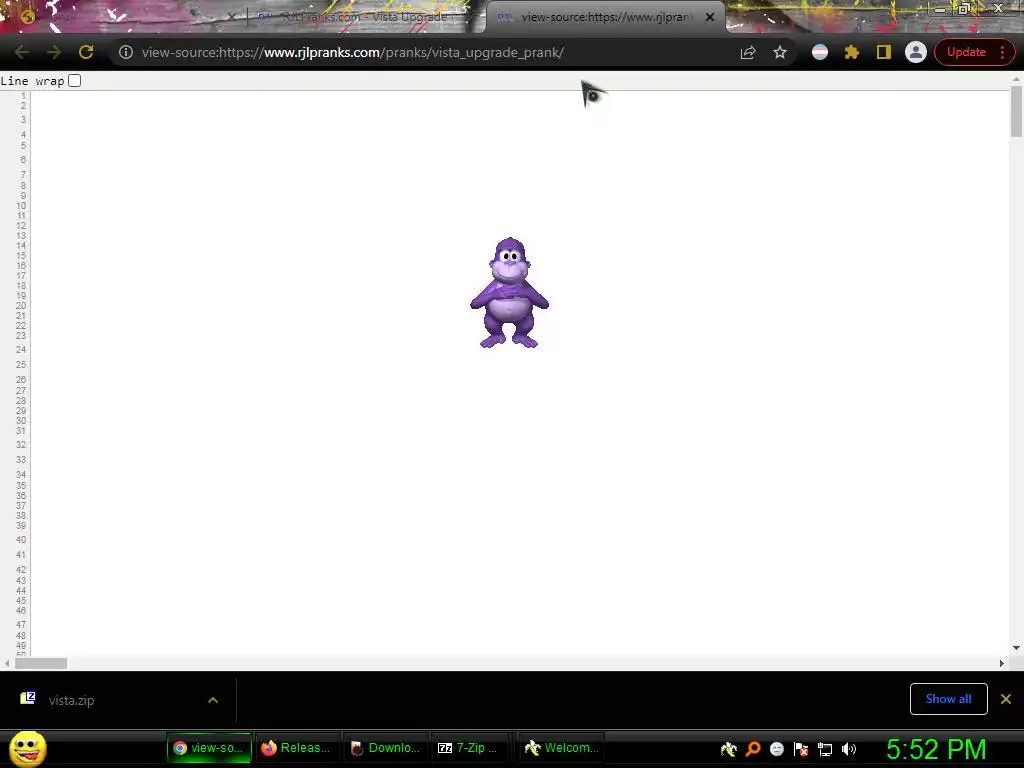Open the Extensions puzzle icon
This screenshot has width=1024, height=768.
[x=852, y=52]
